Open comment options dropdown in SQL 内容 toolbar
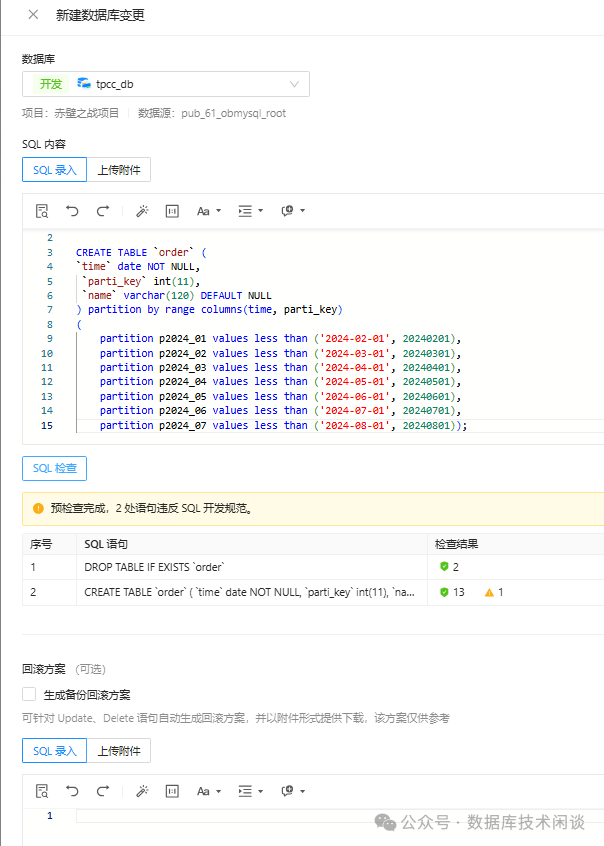 pyautogui.click(x=293, y=211)
